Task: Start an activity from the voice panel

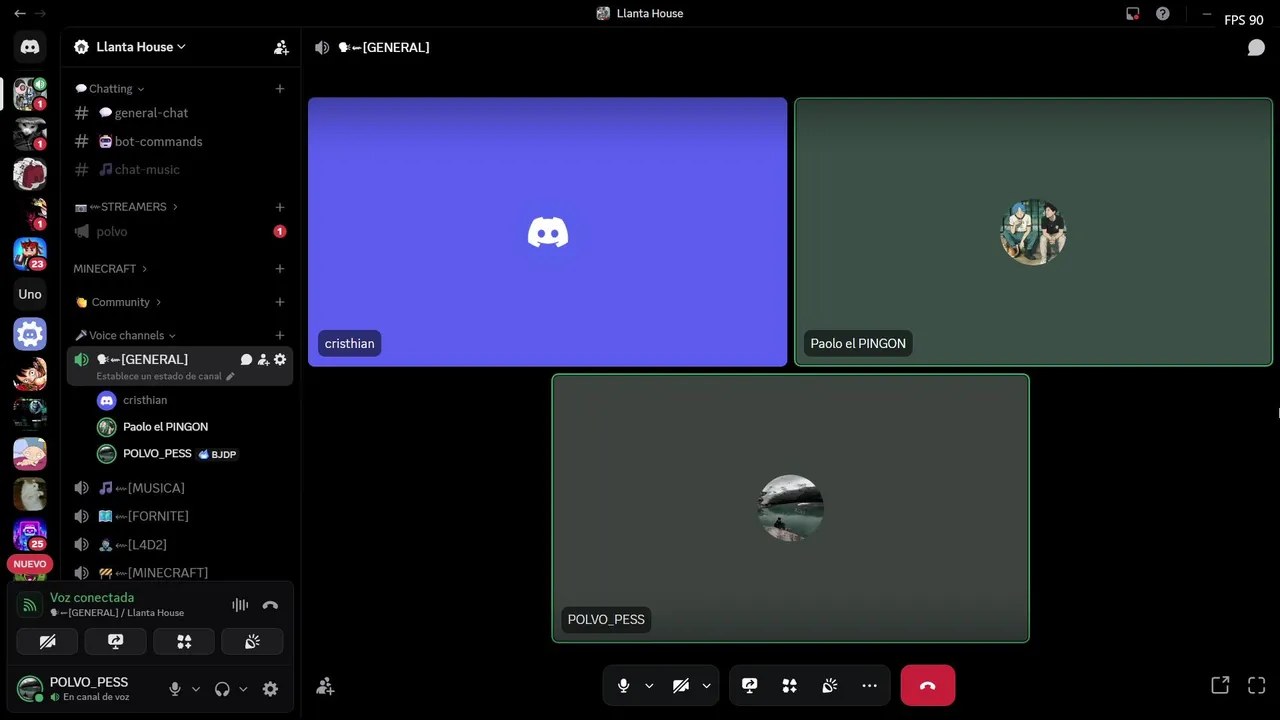Action: coord(184,642)
